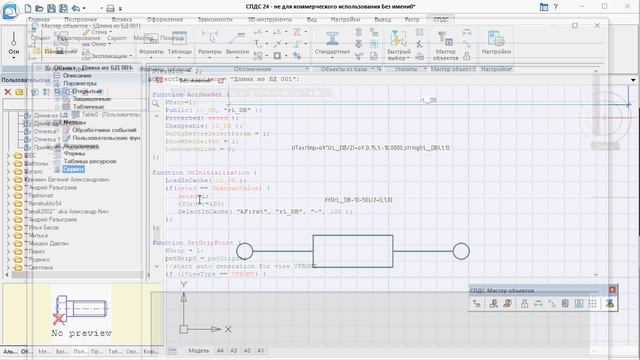Switch to the Построение ribbon tab

coord(80,20)
